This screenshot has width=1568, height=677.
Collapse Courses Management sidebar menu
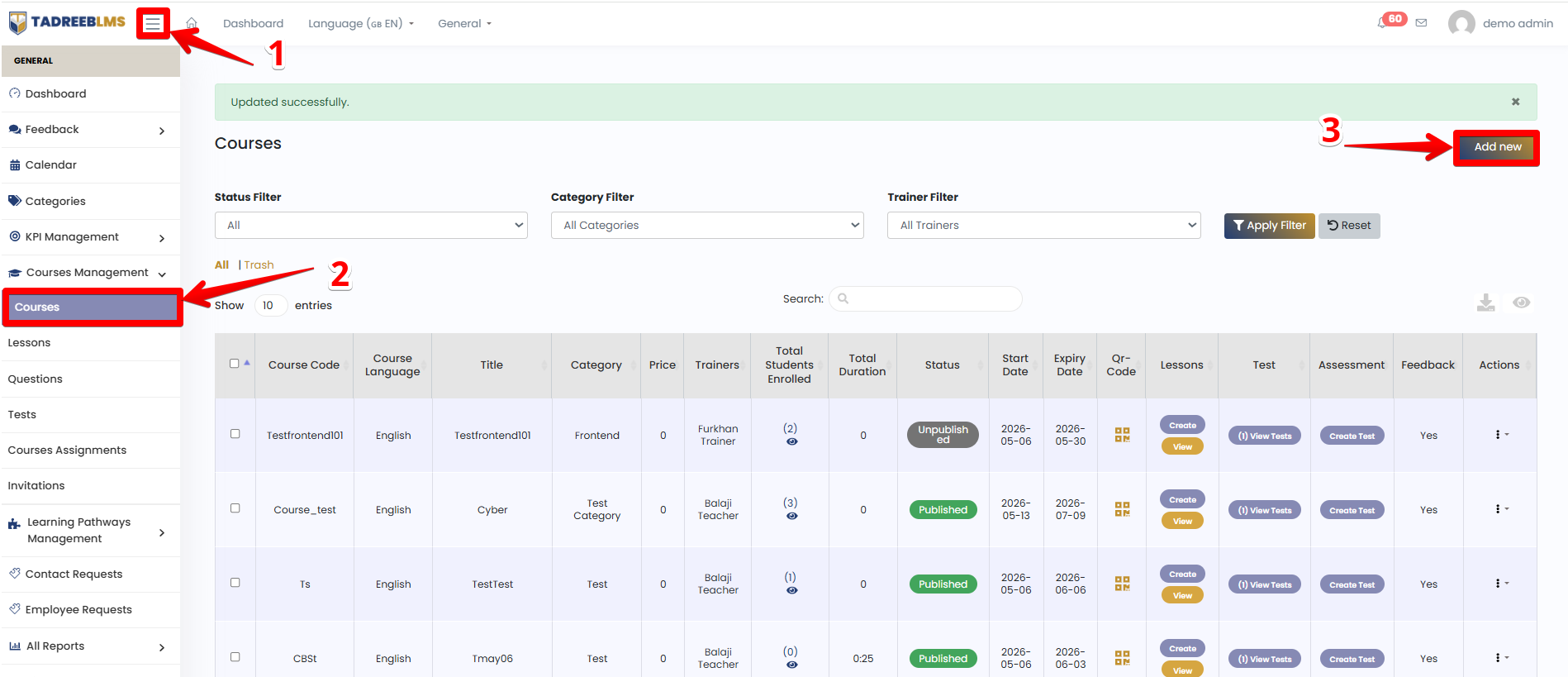tap(91, 272)
